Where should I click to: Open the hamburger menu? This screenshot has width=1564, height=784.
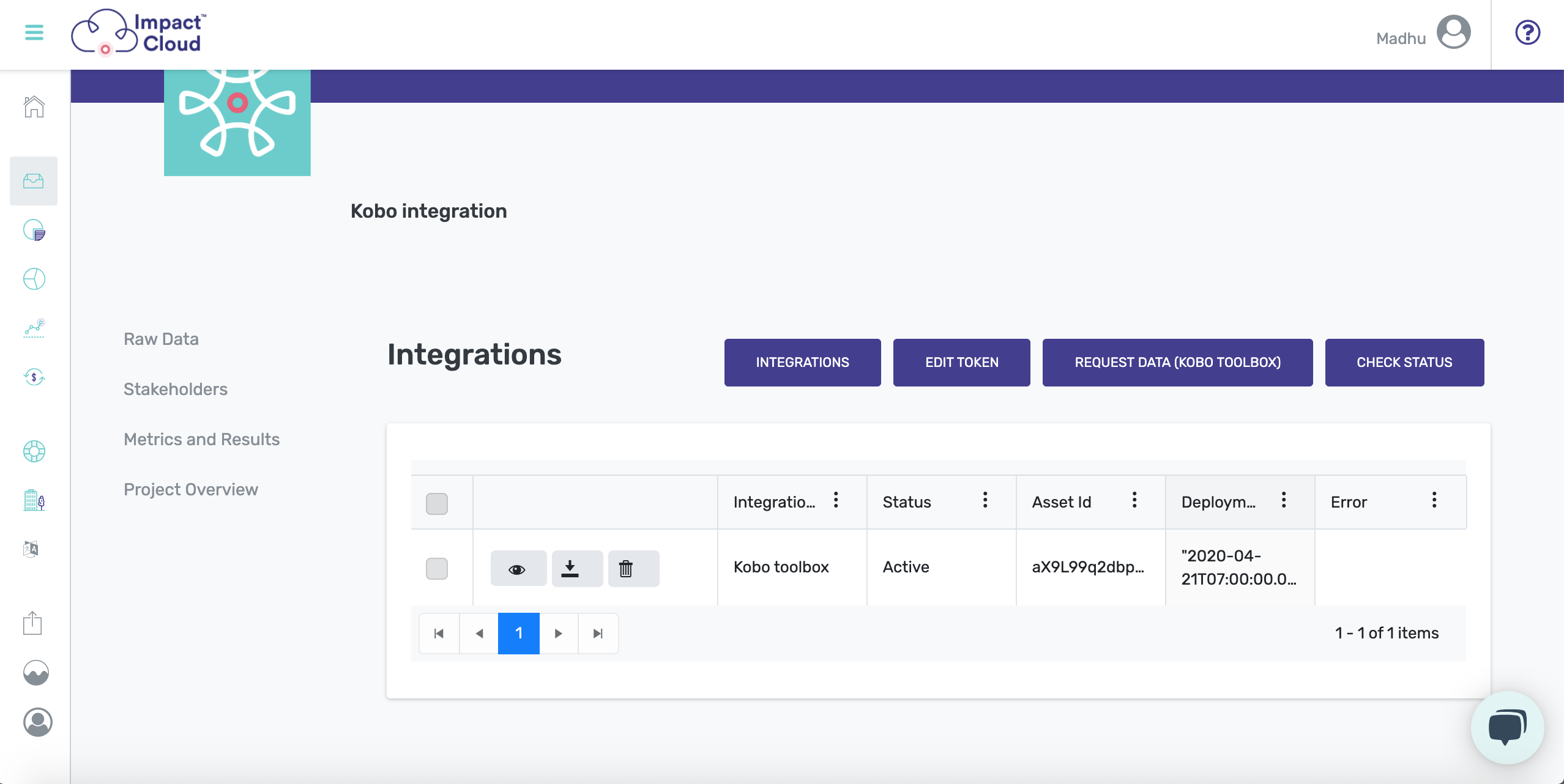34,32
